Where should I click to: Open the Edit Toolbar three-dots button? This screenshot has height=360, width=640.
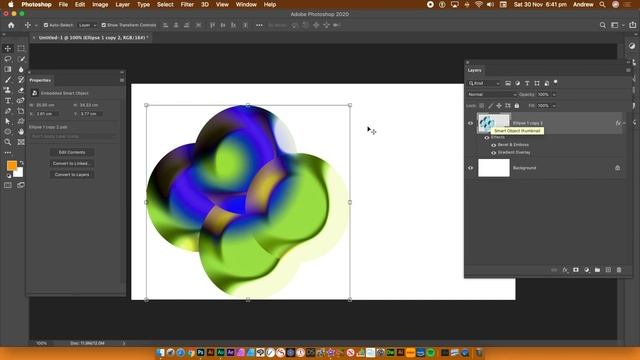tap(8, 153)
